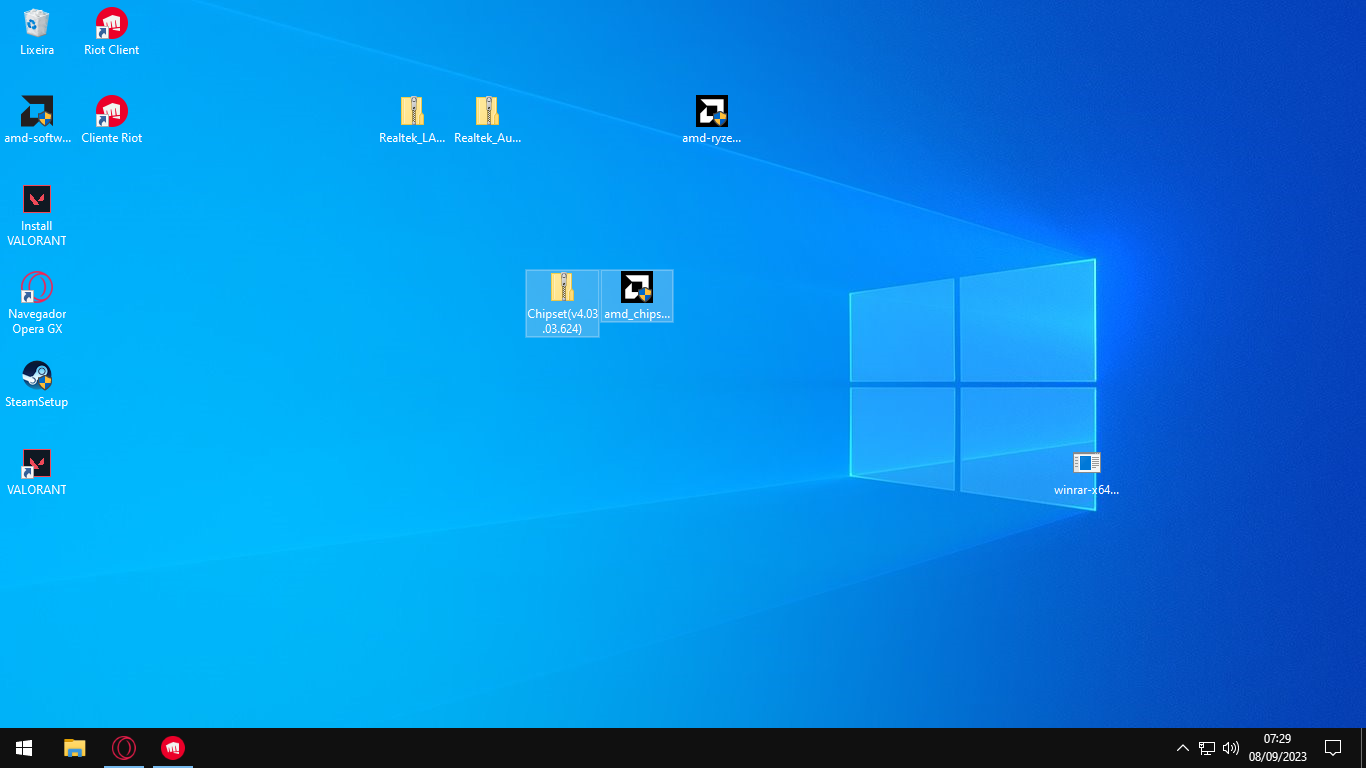This screenshot has height=768, width=1366.
Task: Select the Realtek_Au... zip folder
Action: coord(487,120)
